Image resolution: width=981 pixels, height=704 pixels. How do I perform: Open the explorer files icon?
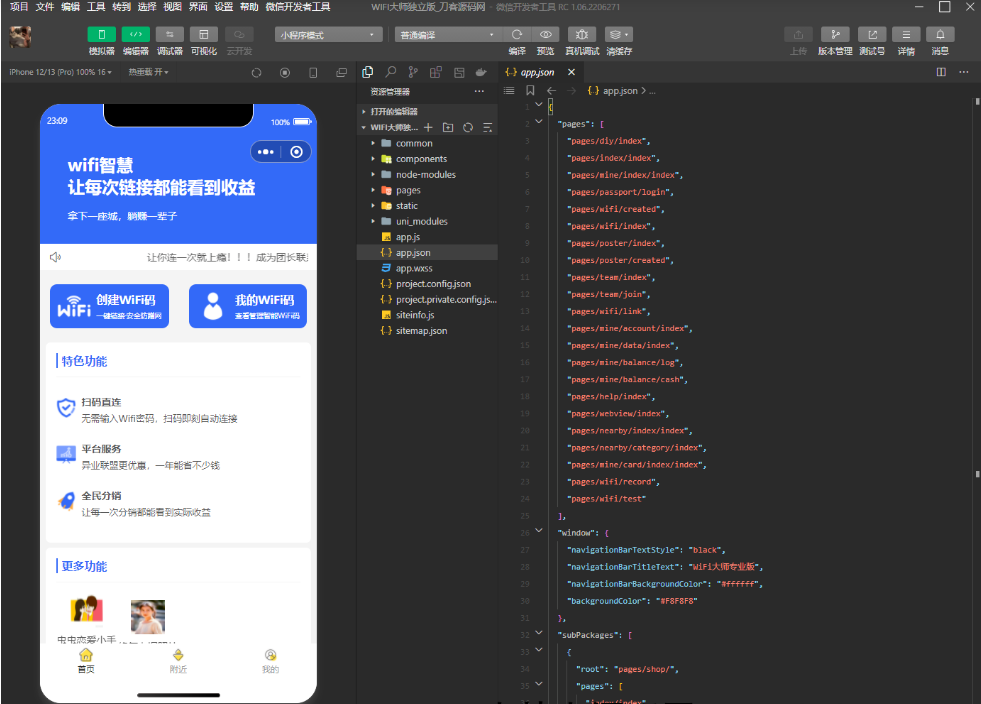click(368, 72)
